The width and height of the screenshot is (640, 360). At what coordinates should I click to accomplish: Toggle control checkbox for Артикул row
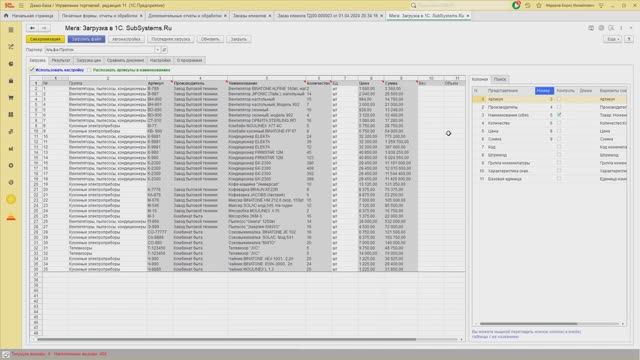coord(559,99)
